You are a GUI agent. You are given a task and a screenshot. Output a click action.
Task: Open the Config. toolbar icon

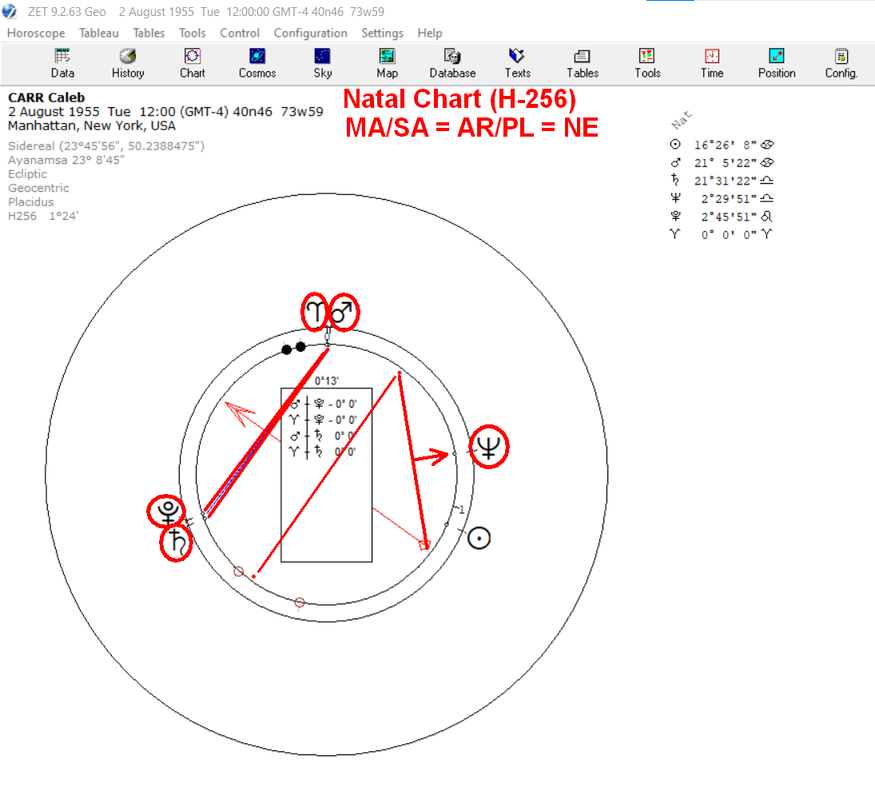[x=842, y=64]
